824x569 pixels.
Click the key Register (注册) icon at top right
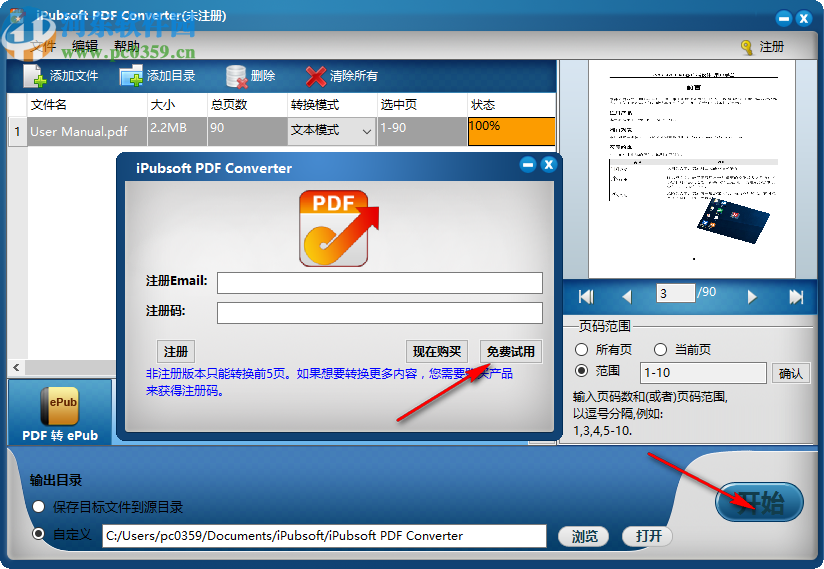click(747, 47)
